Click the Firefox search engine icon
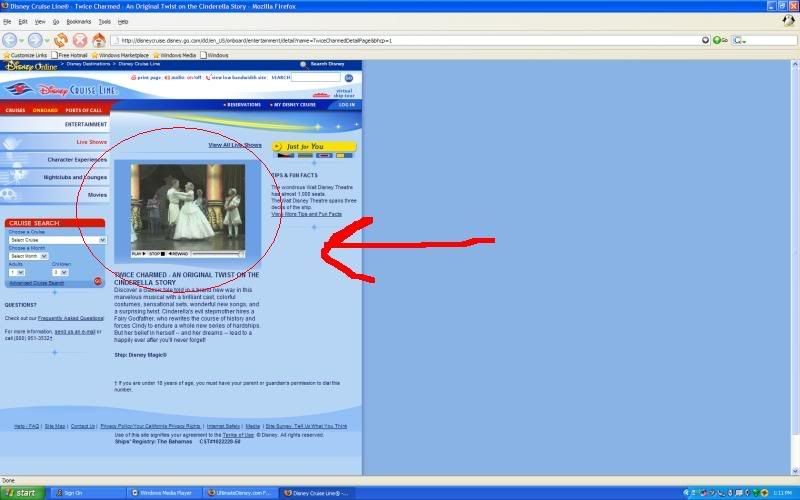Viewport: 800px width, 500px height. (x=738, y=40)
